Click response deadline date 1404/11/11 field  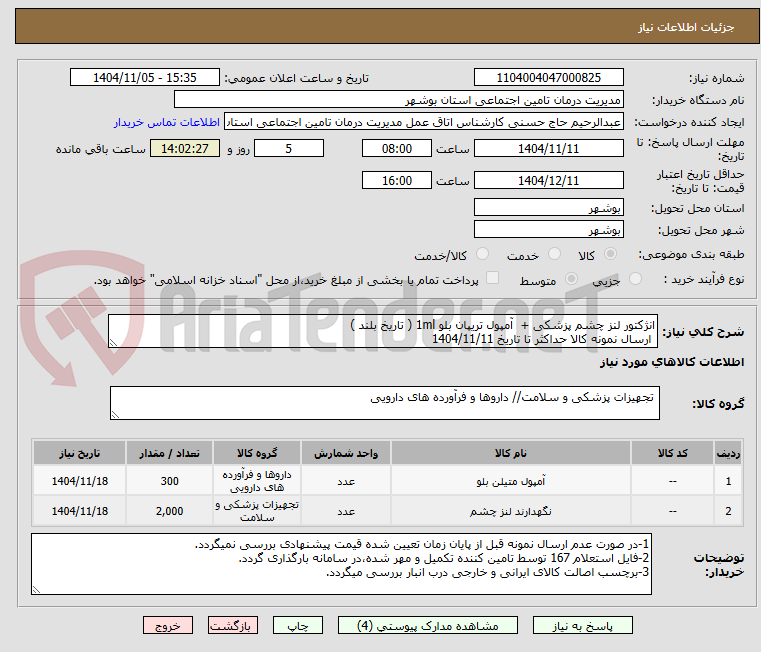548,149
